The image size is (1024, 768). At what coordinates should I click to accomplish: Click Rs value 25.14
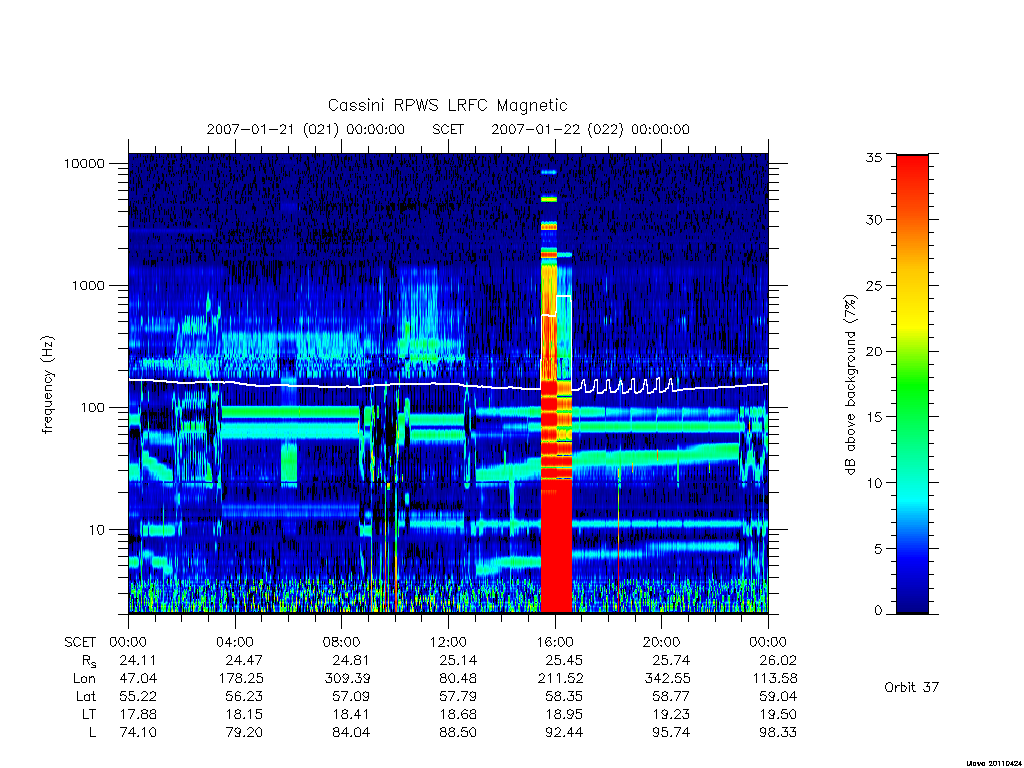point(458,660)
